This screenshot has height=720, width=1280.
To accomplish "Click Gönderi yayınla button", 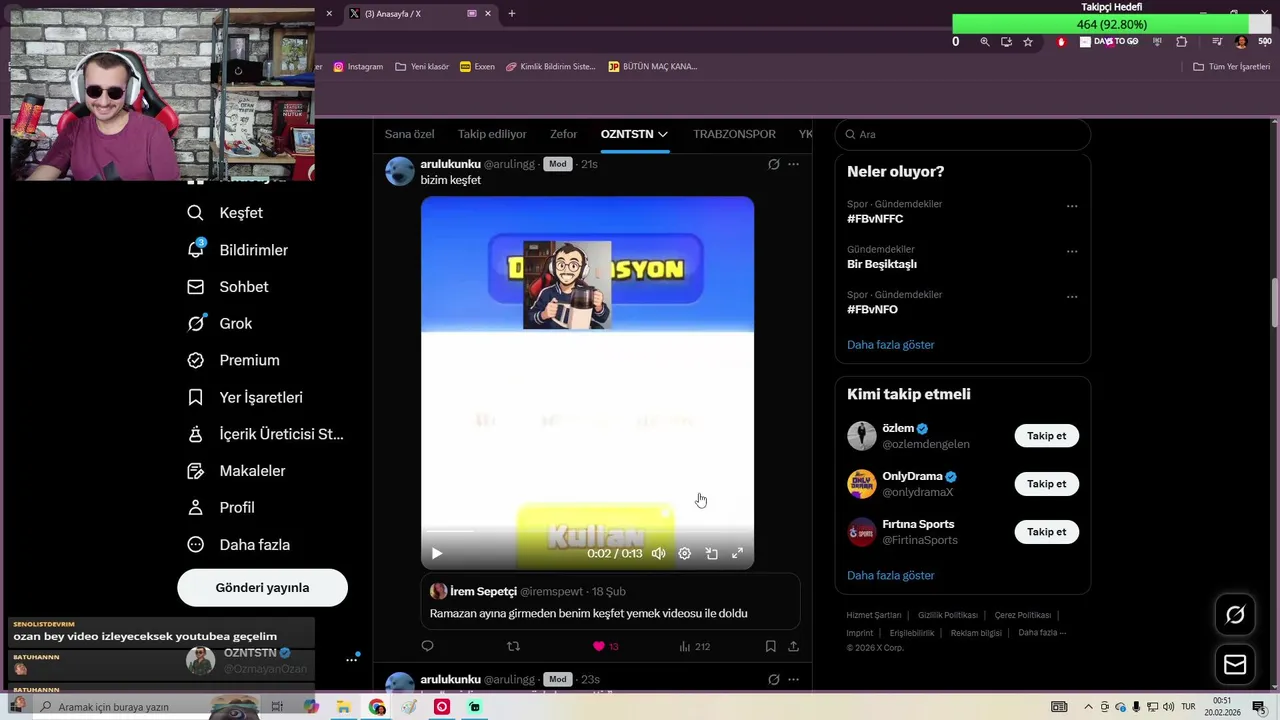I will point(262,588).
